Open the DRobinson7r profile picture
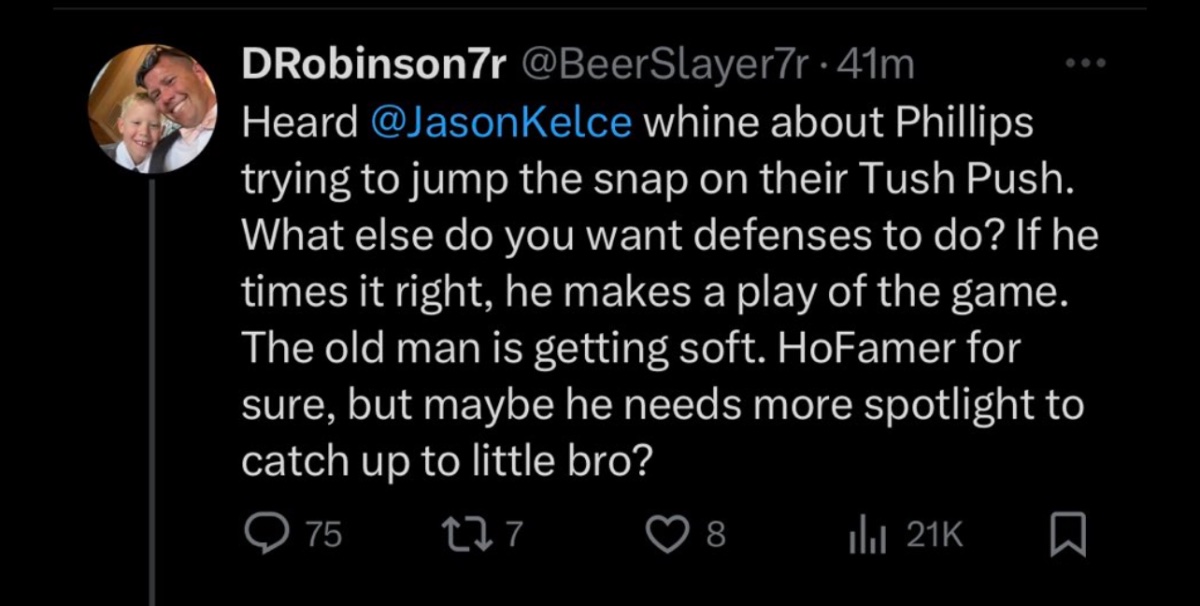Viewport: 1200px width, 606px height. pyautogui.click(x=151, y=108)
